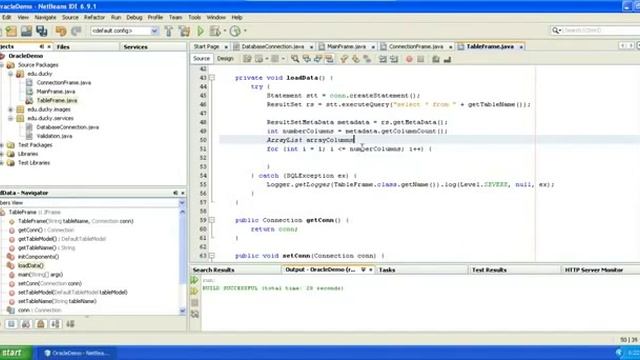Screen dimensions: 640x360
Task: Collapse the setConn method code fold
Action: coord(212,256)
